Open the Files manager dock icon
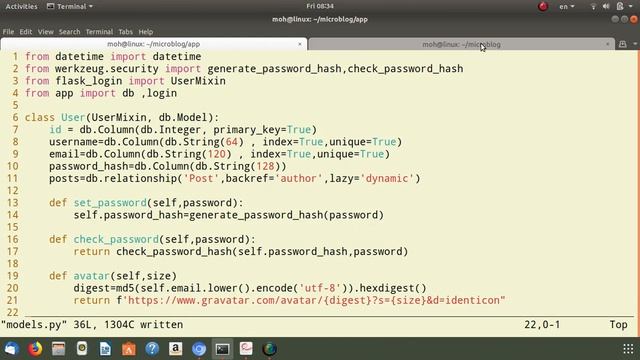 tap(58, 349)
